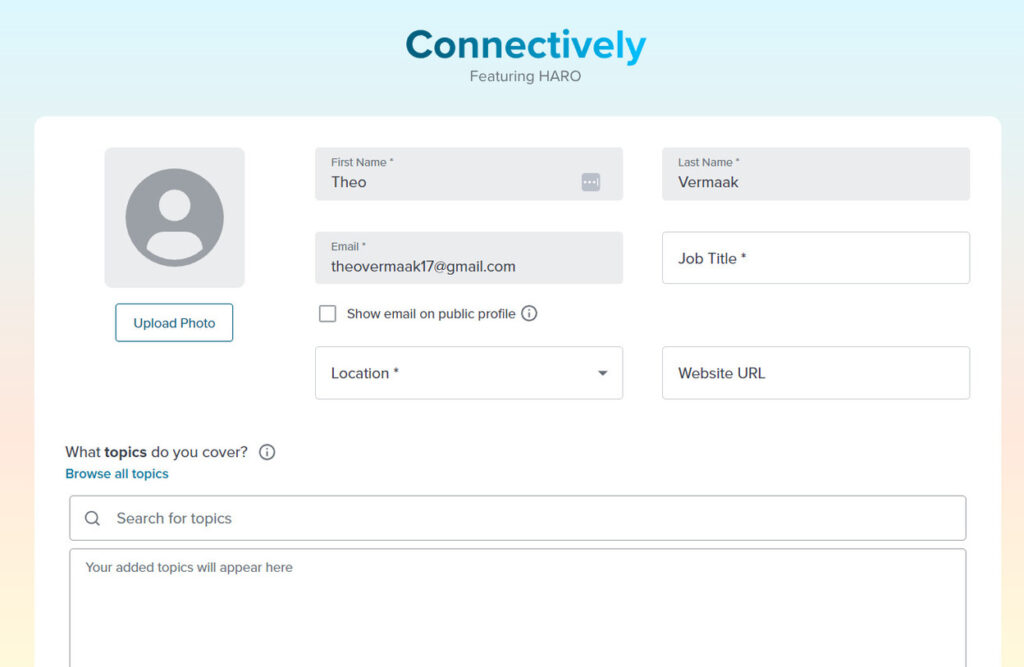Focus the Last Name field

[x=816, y=174]
